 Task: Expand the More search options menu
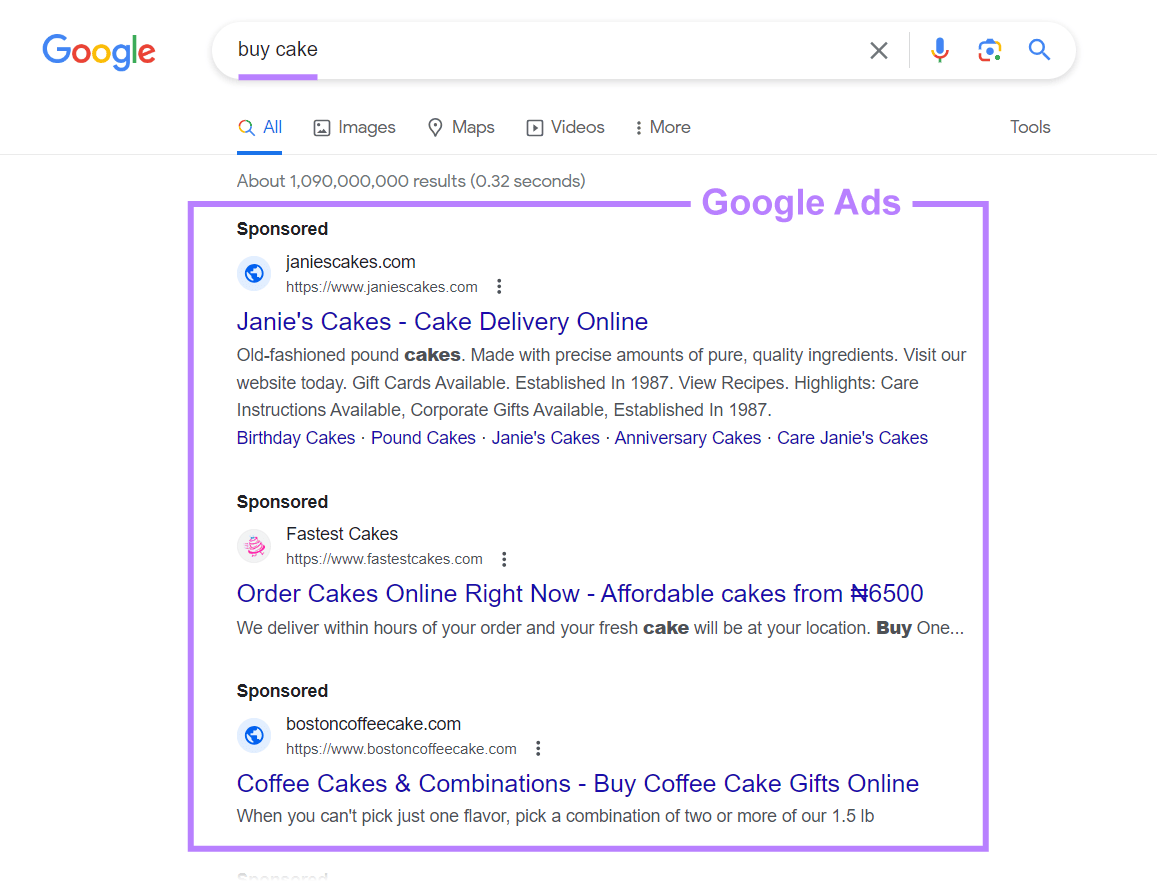(x=661, y=127)
